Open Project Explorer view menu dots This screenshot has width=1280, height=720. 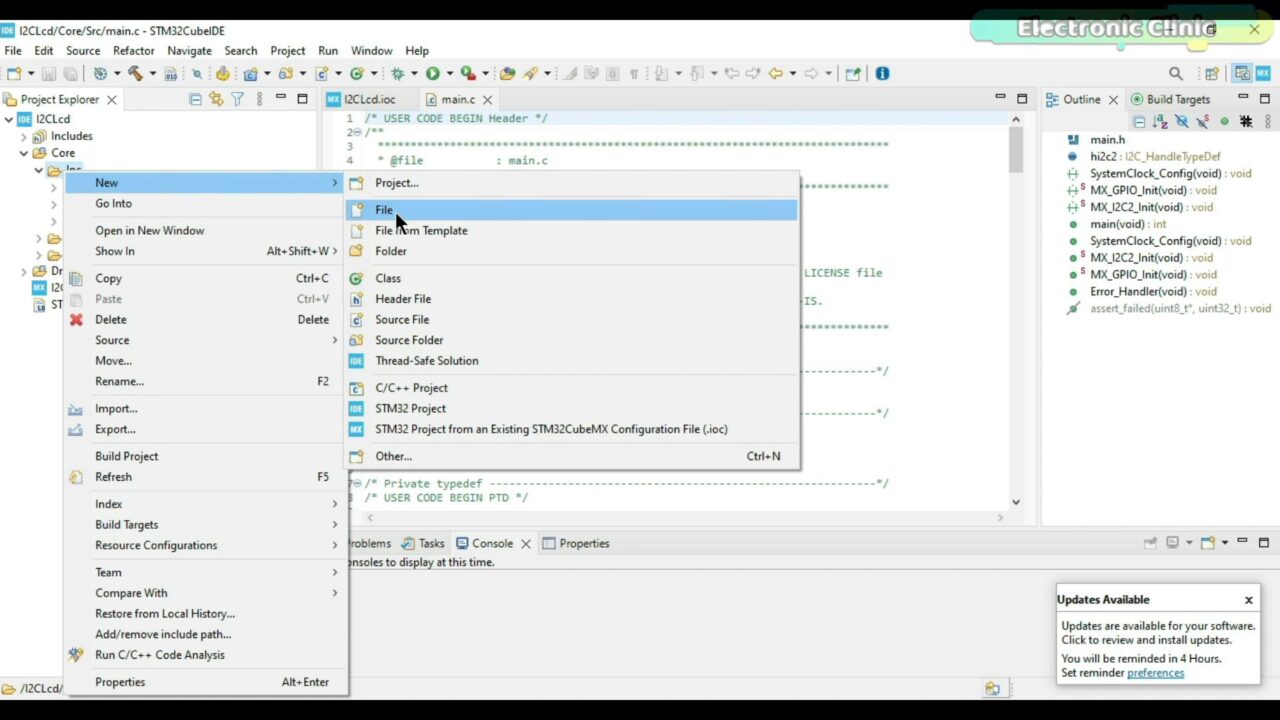(259, 99)
